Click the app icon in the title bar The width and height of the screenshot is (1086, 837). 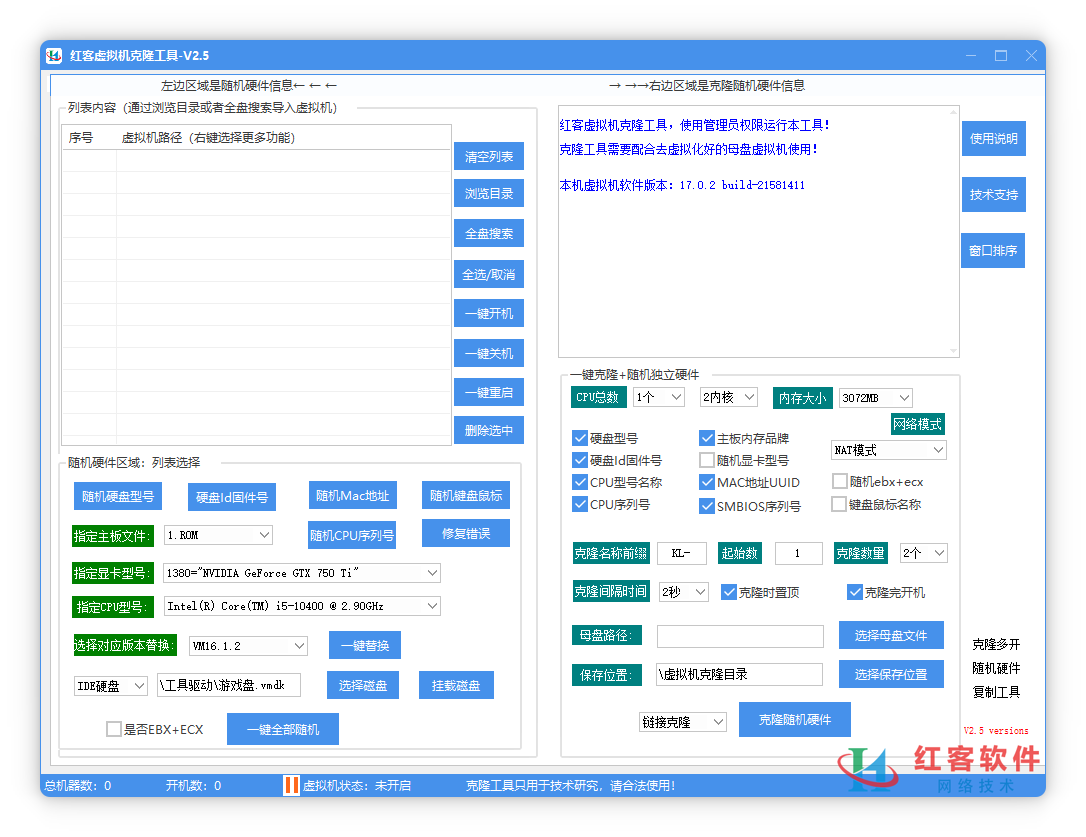pyautogui.click(x=54, y=55)
